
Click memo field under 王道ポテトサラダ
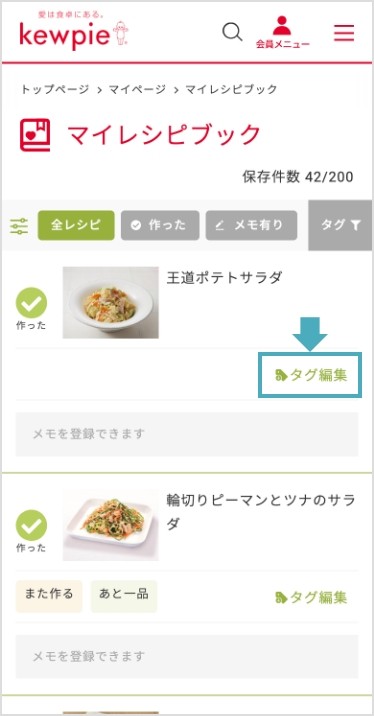[x=187, y=434]
